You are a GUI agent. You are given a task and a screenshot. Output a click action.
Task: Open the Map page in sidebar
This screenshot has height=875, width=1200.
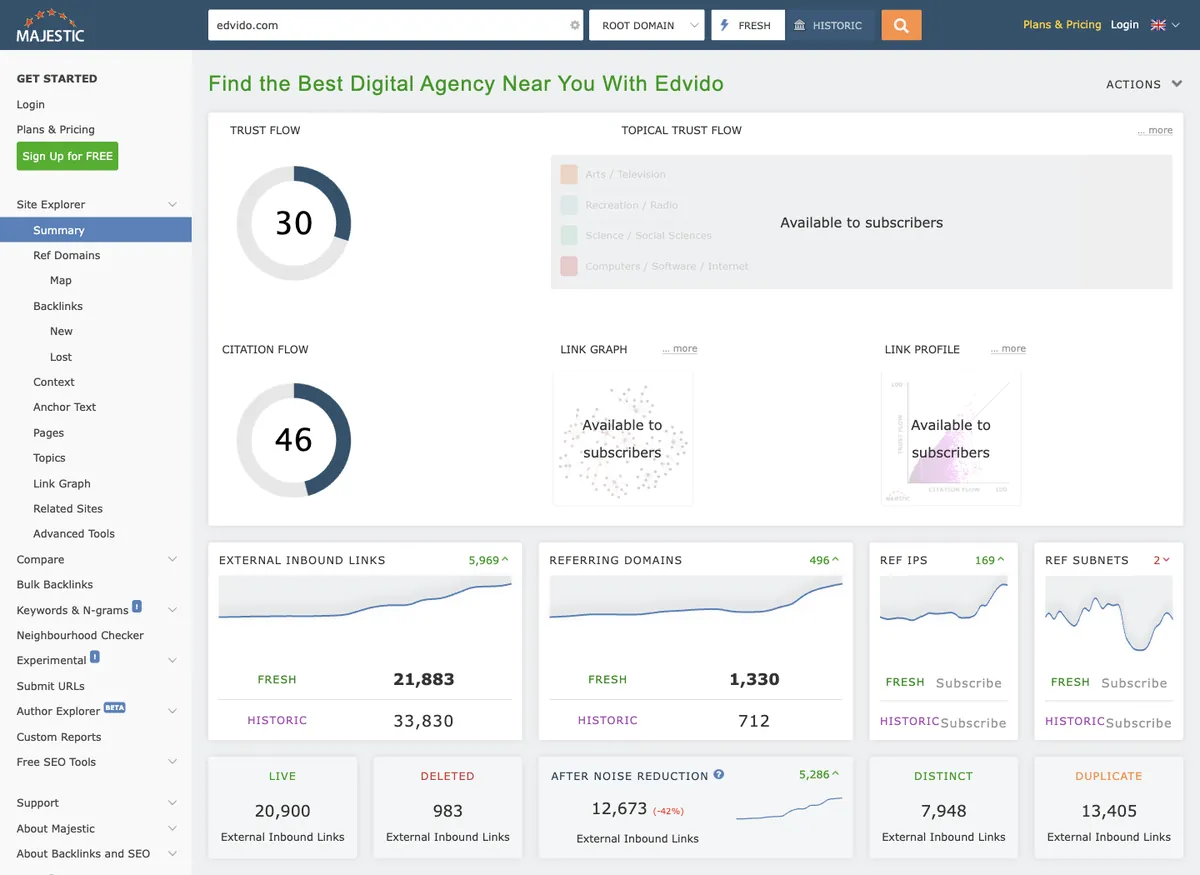(x=61, y=281)
